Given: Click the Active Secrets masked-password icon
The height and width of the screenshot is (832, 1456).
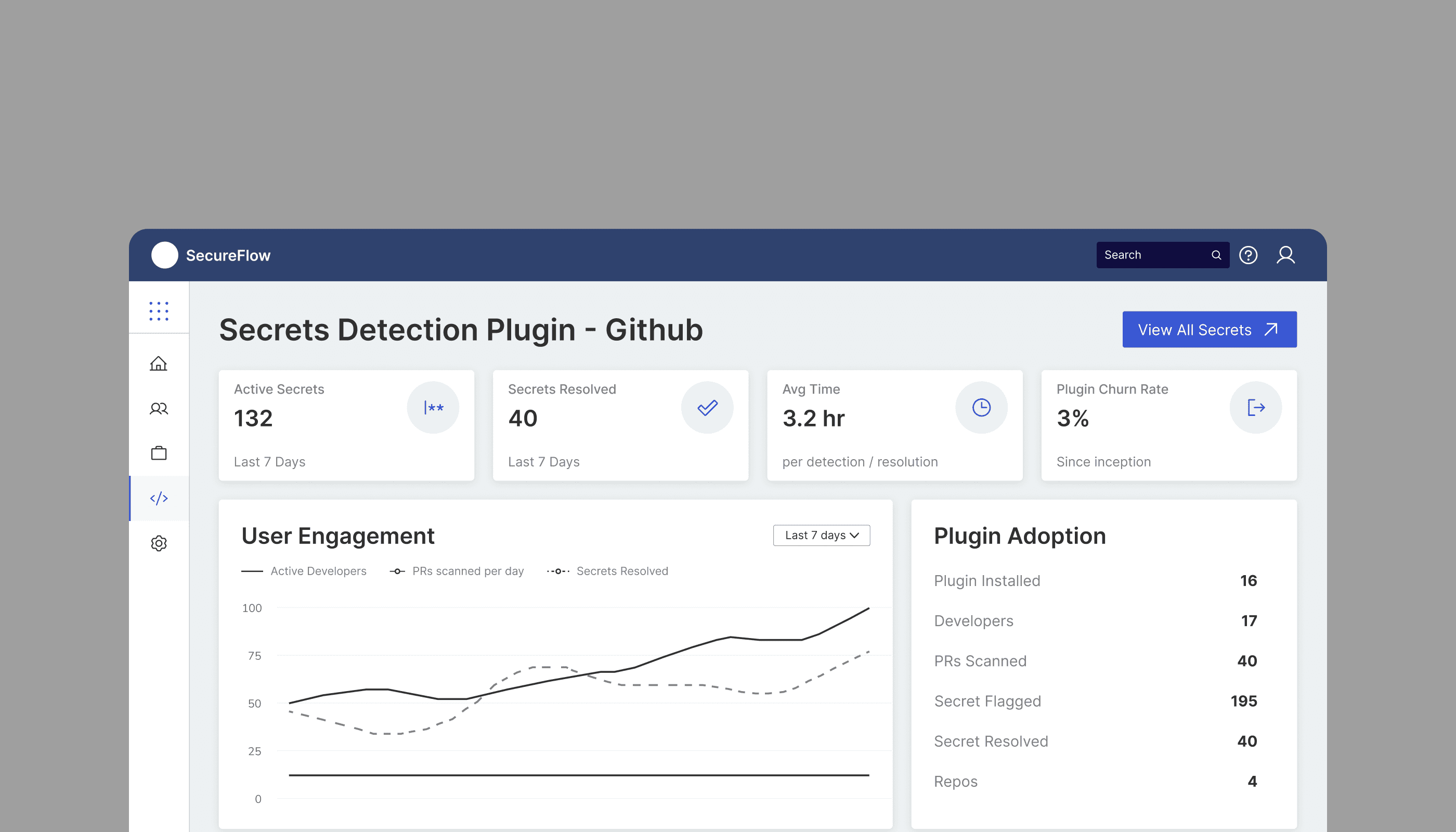Looking at the screenshot, I should coord(433,408).
